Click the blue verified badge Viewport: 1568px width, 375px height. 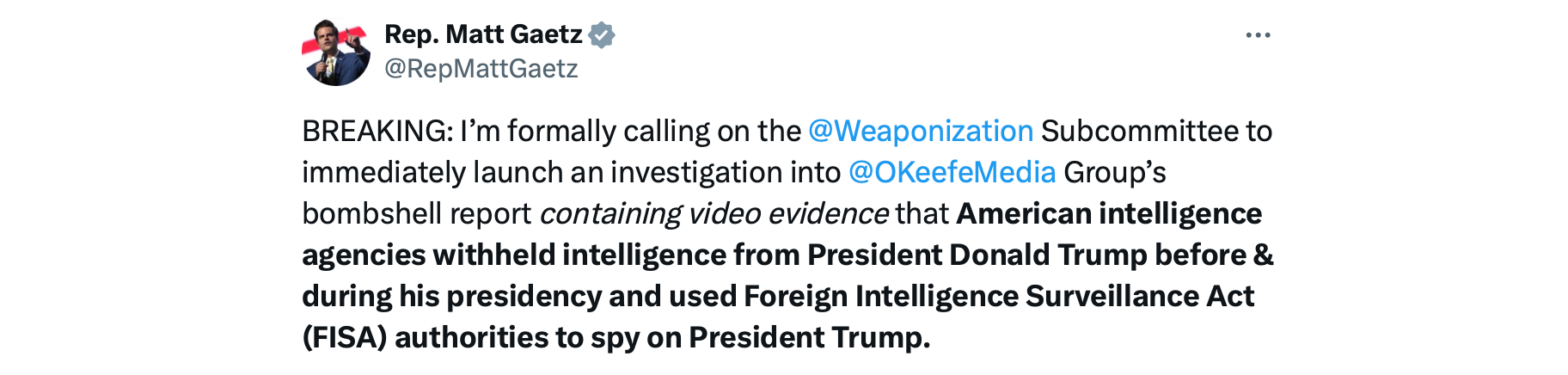(602, 34)
